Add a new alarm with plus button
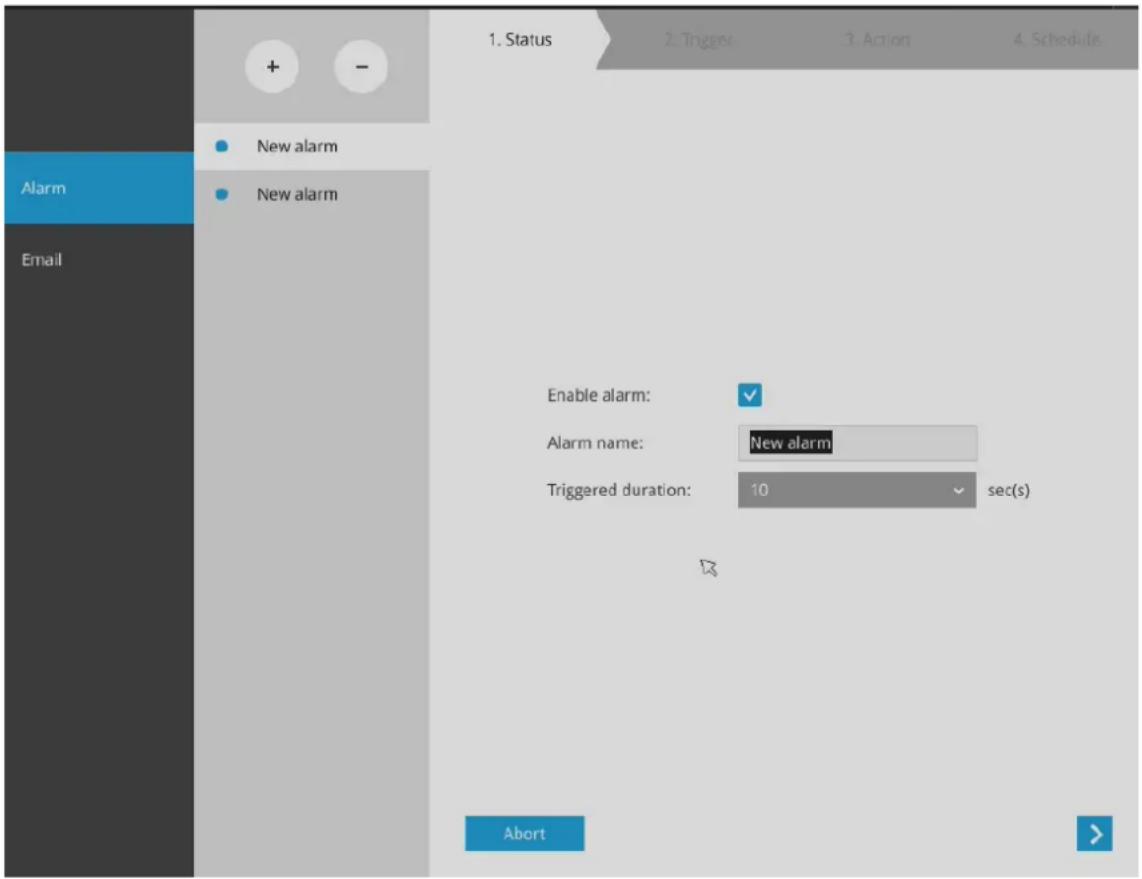 [272, 67]
